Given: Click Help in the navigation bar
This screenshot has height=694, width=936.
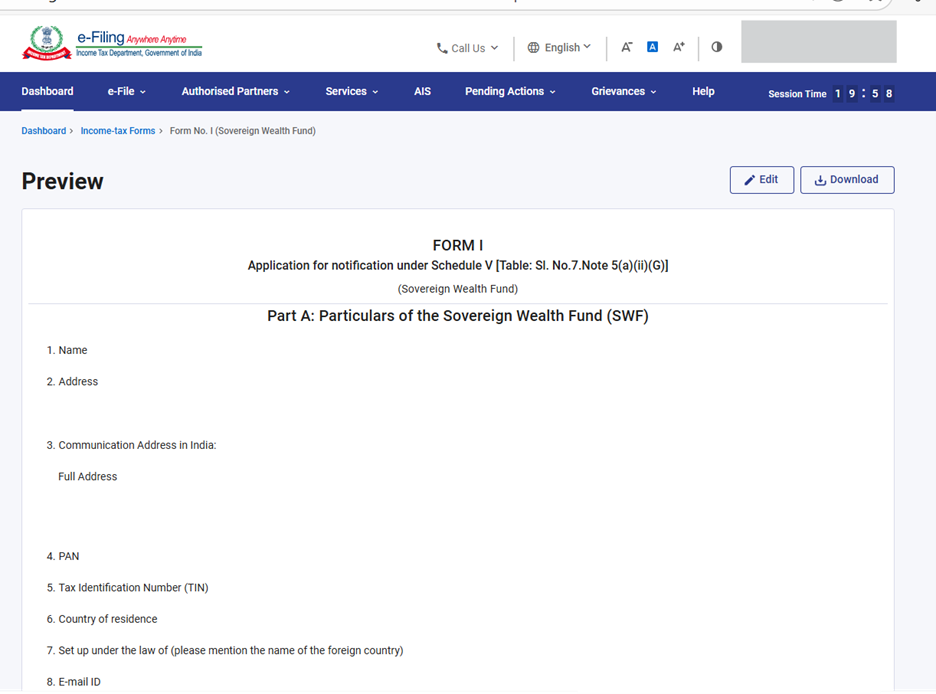Looking at the screenshot, I should coord(703,92).
